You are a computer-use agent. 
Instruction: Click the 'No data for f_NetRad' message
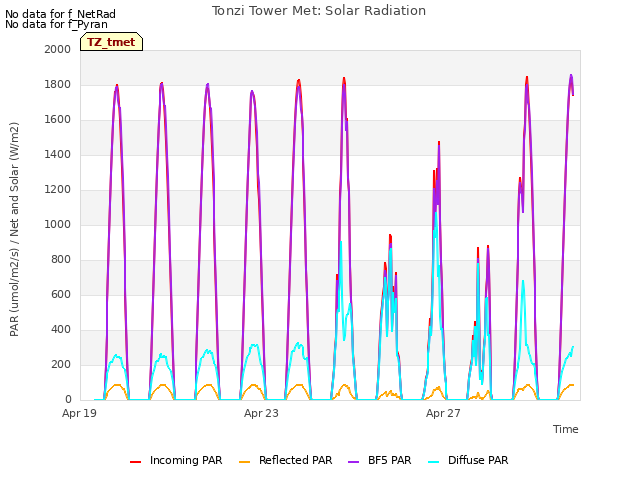click(x=60, y=14)
